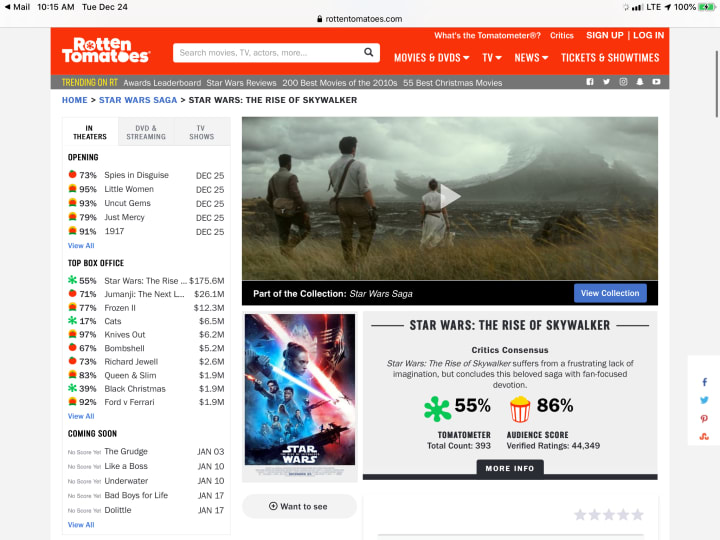Viewport: 720px width, 540px height.
Task: Open What's the Tomatometer link
Action: 487,35
